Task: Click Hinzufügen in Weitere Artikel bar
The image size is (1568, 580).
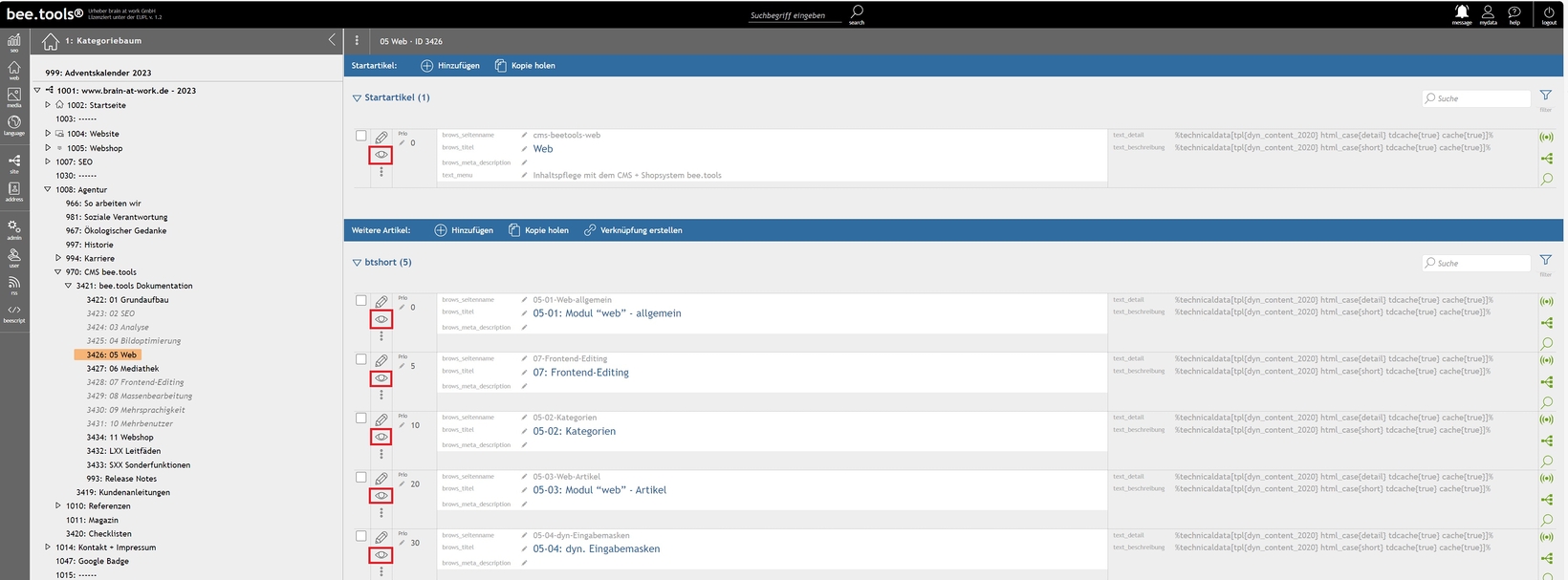Action: 464,230
